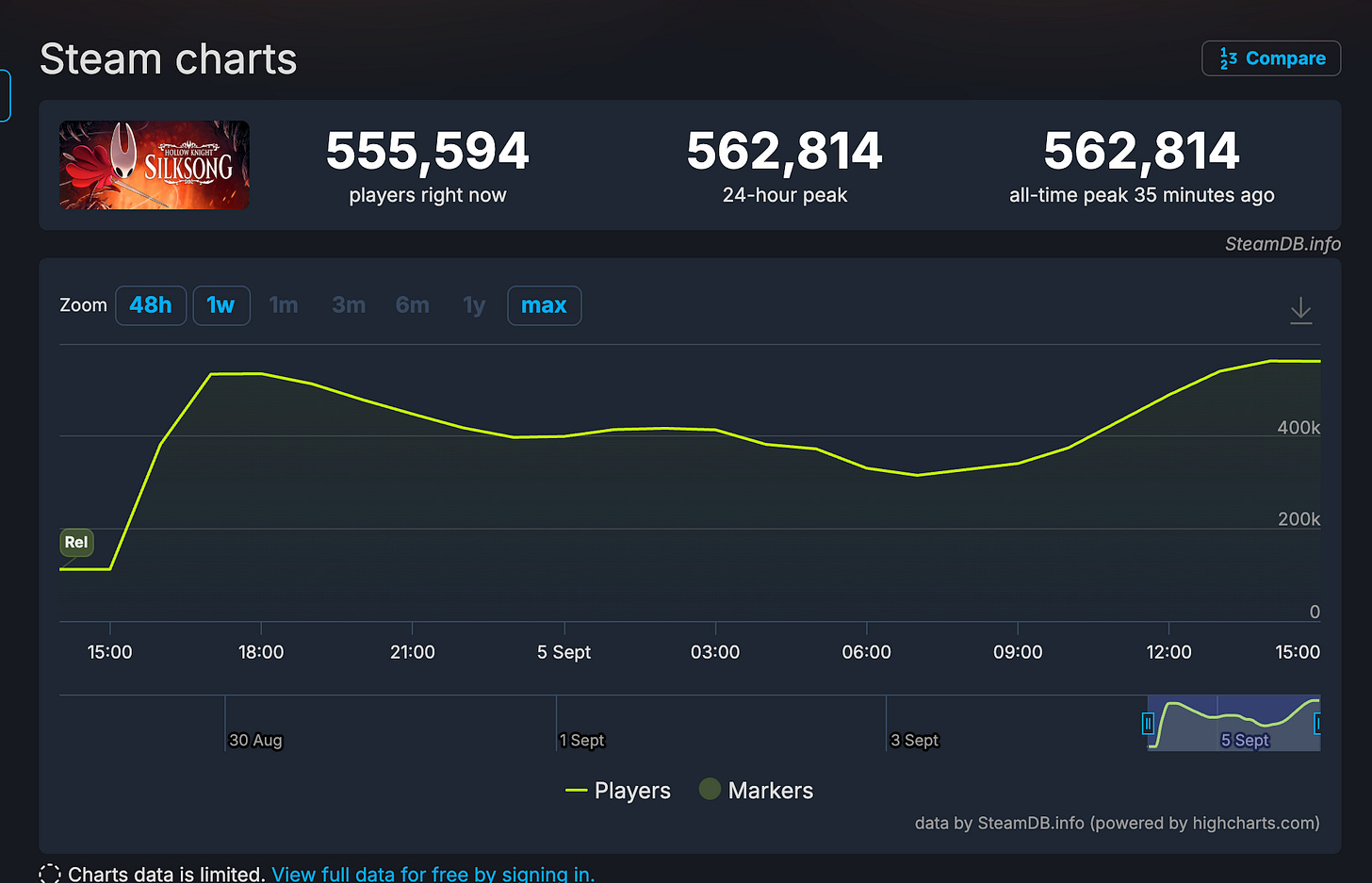Click the Hollow Knight Silksong game banner
The height and width of the screenshot is (883, 1372).
coord(155,165)
